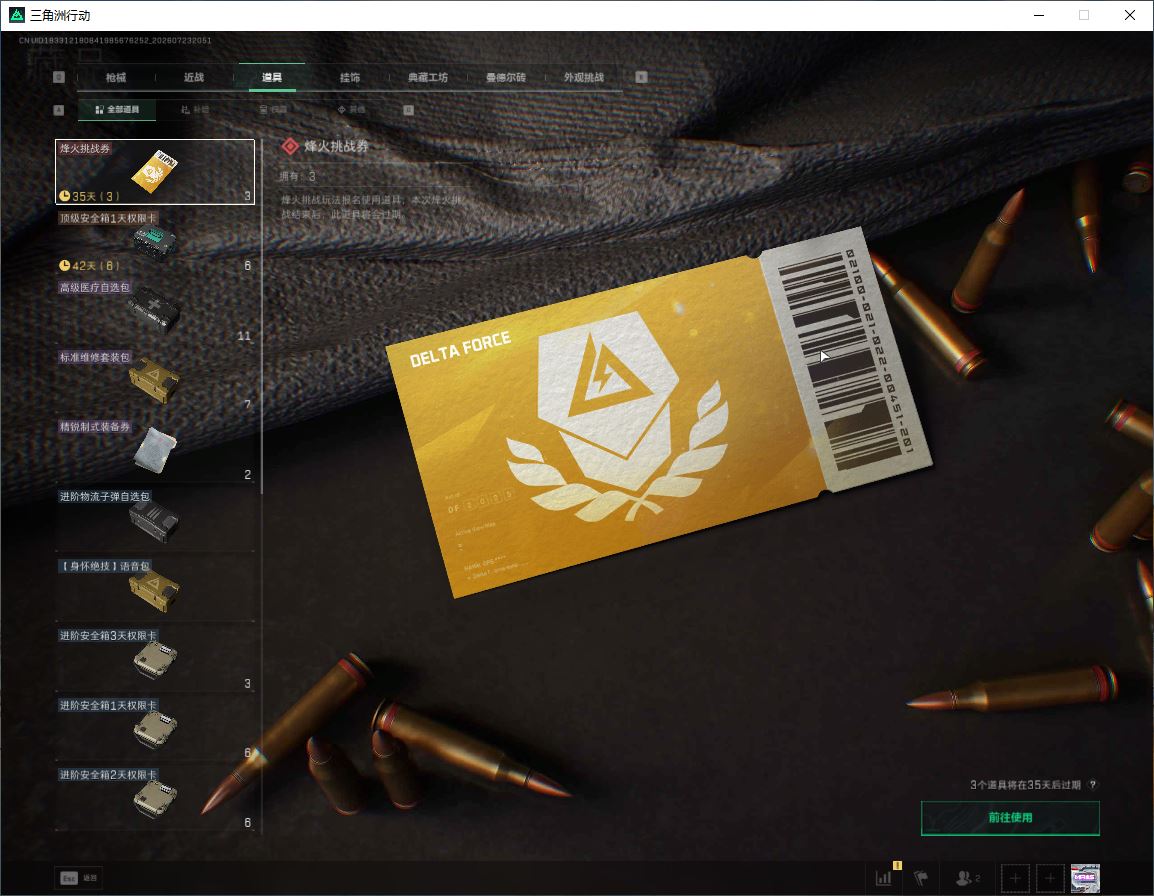This screenshot has width=1154, height=896.
Task: Open the friends icon showing 2
Action: 967,878
